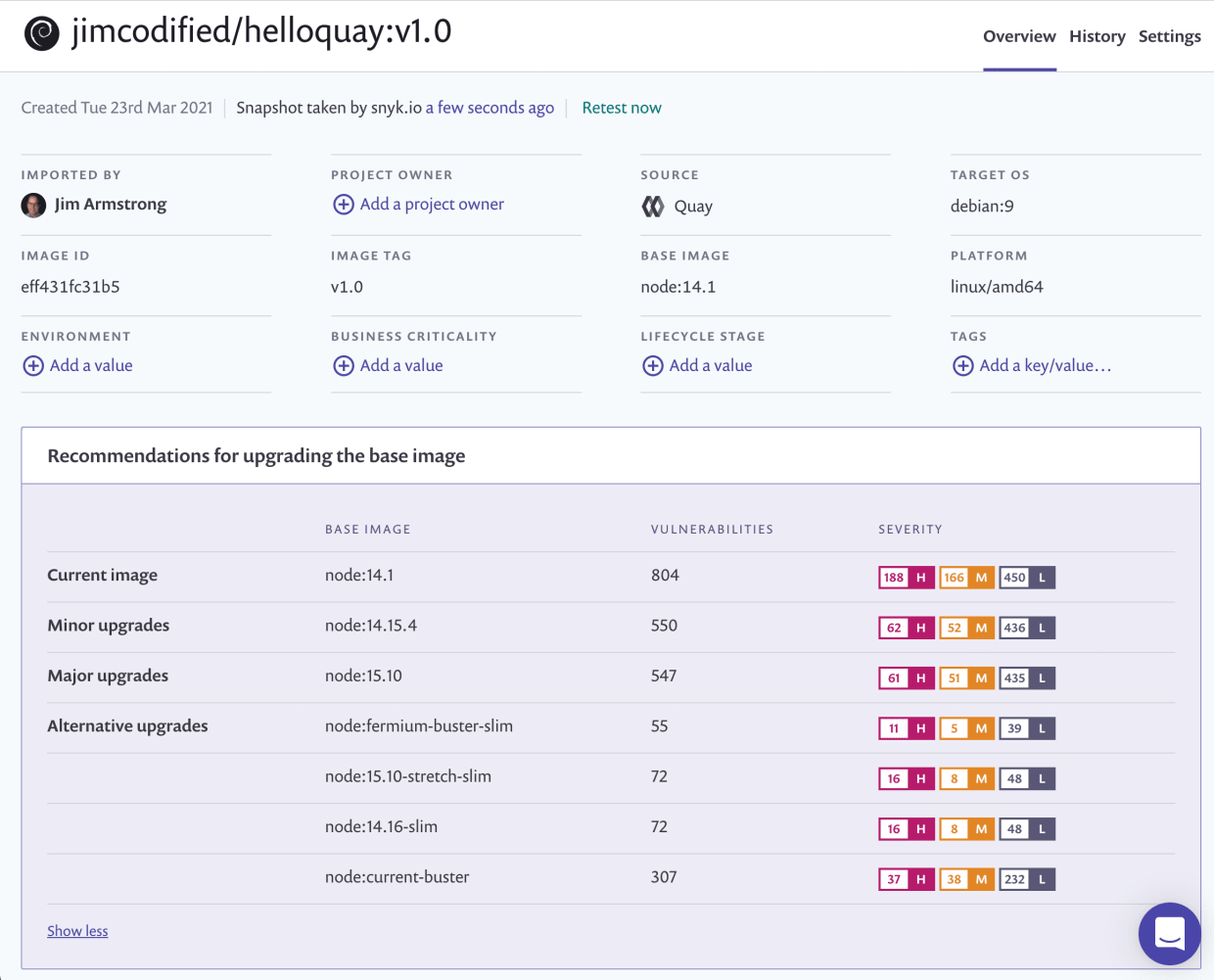Collapse the list with Show less

[x=77, y=931]
